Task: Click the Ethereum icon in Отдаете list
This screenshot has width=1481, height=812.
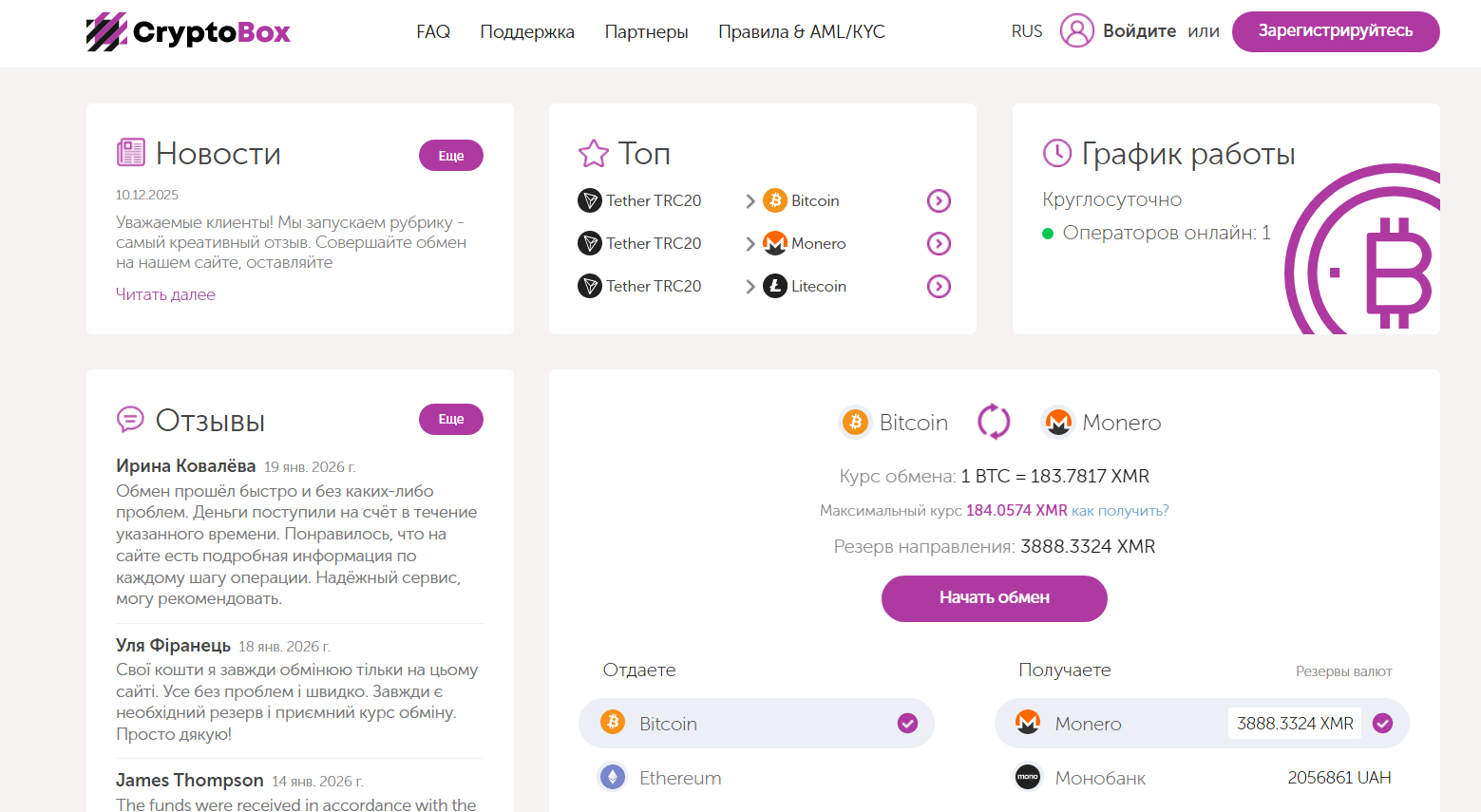Action: pos(612,777)
